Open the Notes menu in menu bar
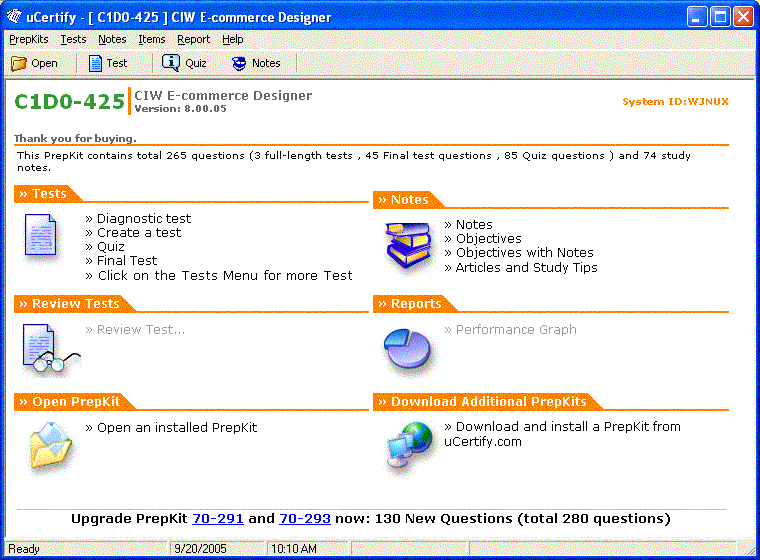Viewport: 760px width, 560px height. click(112, 39)
